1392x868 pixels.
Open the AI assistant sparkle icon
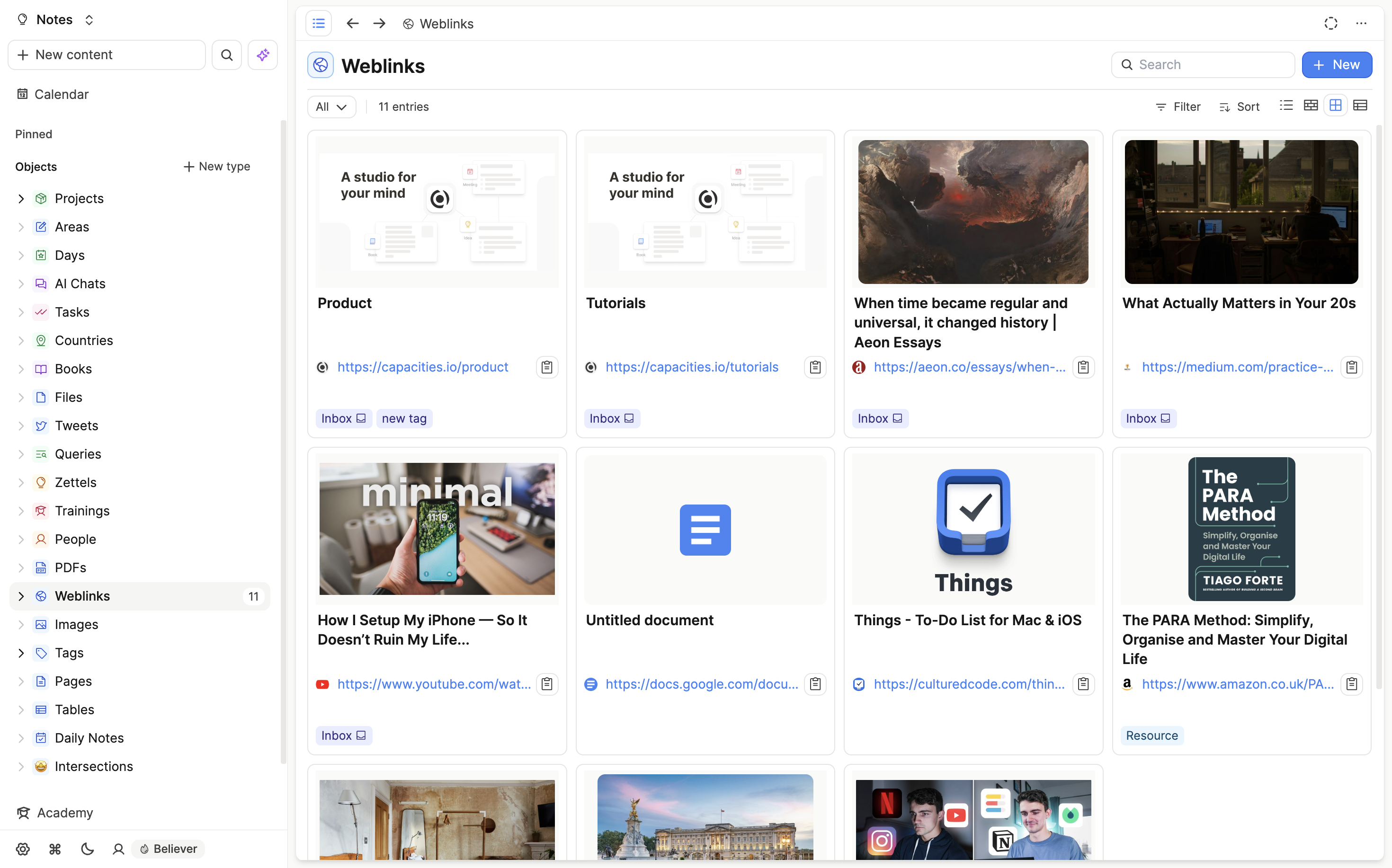(x=262, y=54)
